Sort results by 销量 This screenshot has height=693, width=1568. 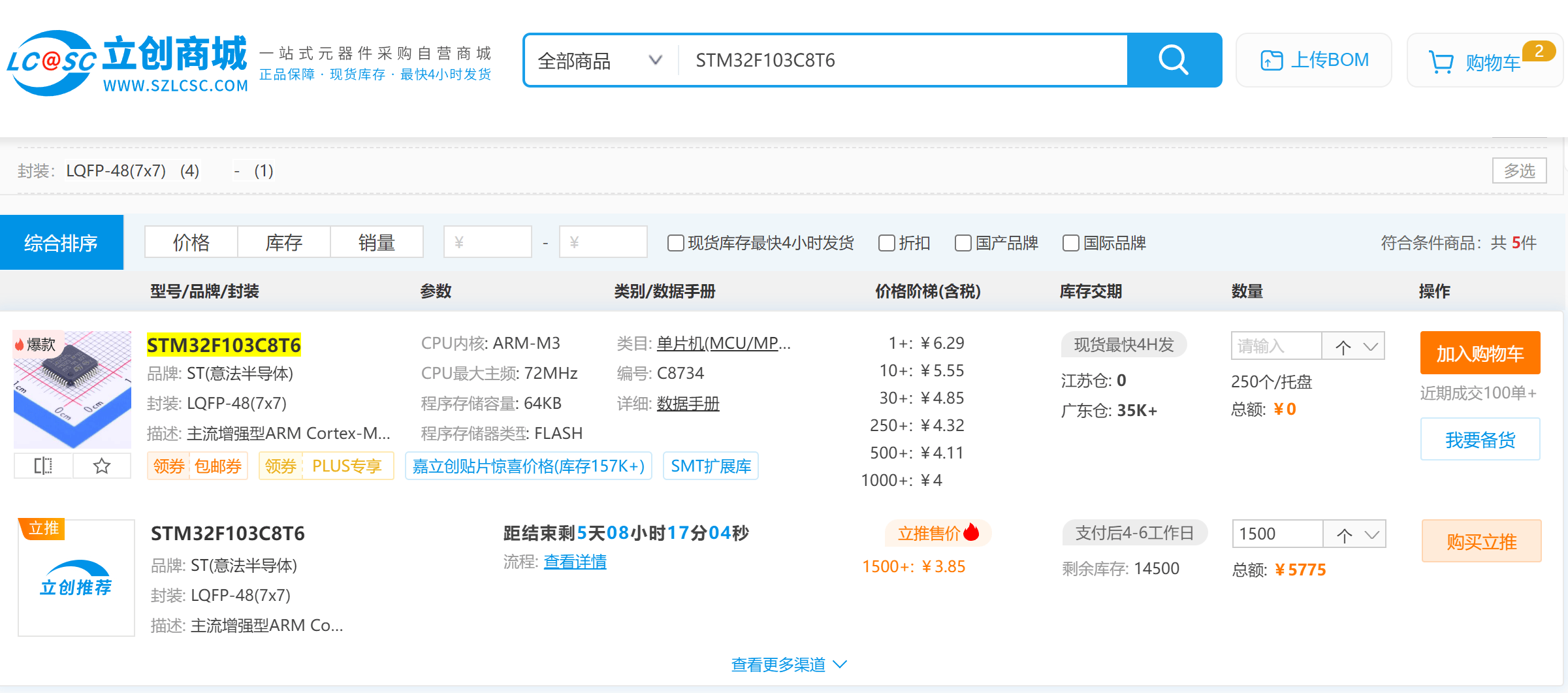pos(376,243)
